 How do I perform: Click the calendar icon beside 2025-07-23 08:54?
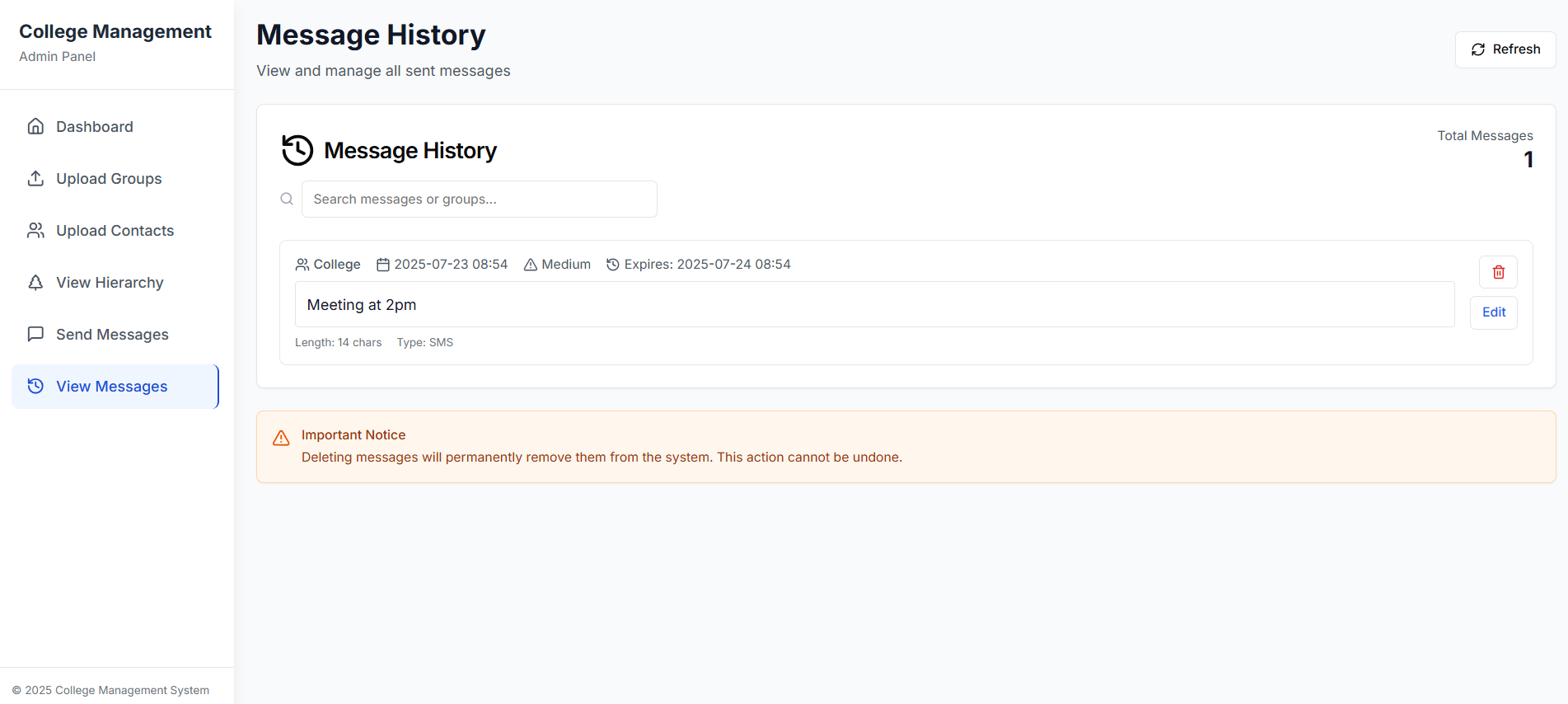point(383,265)
